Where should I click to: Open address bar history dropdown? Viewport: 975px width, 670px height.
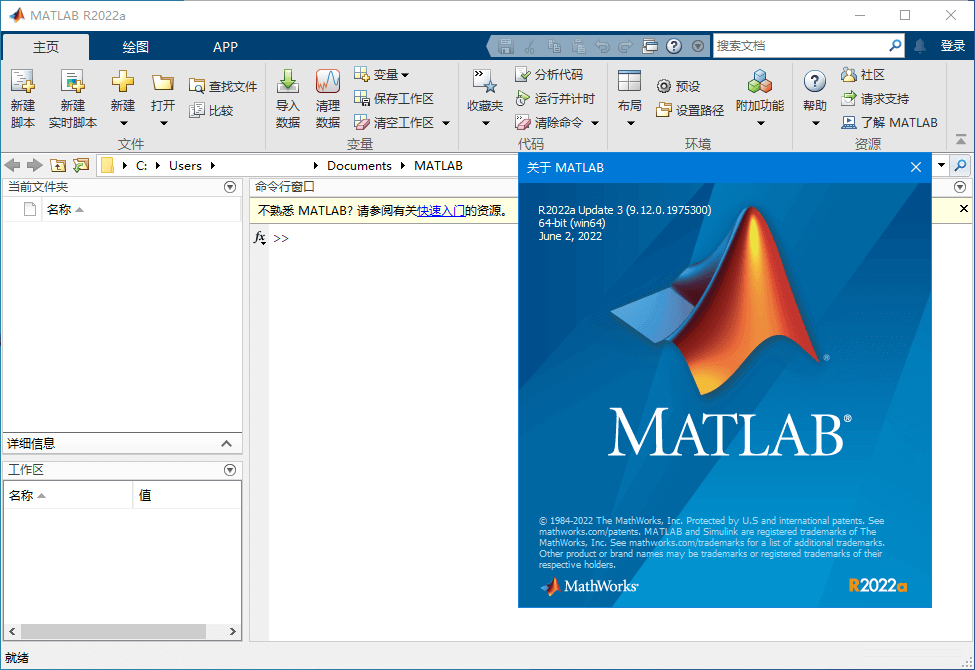(941, 165)
